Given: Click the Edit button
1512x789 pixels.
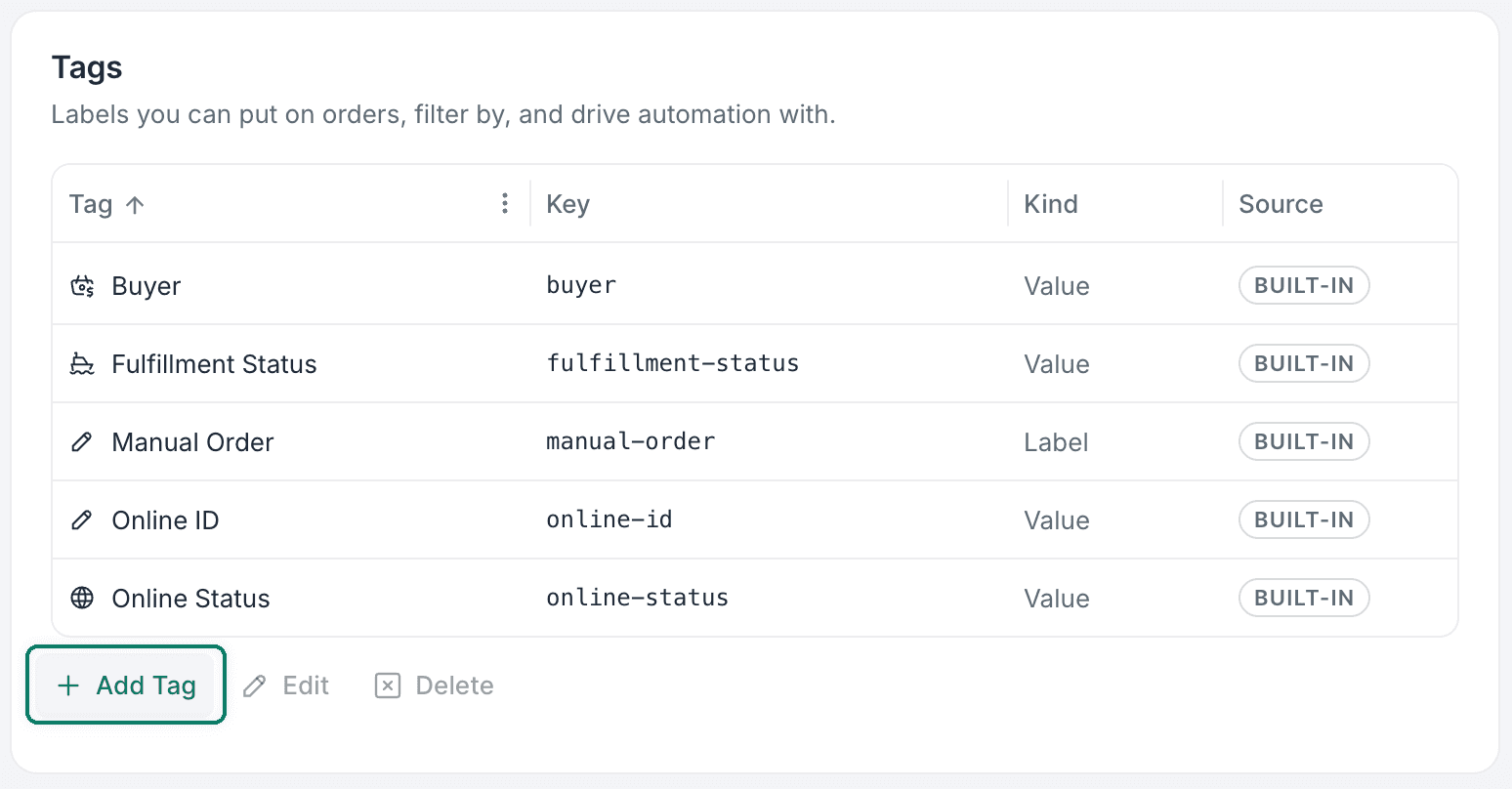Looking at the screenshot, I should click(x=286, y=685).
